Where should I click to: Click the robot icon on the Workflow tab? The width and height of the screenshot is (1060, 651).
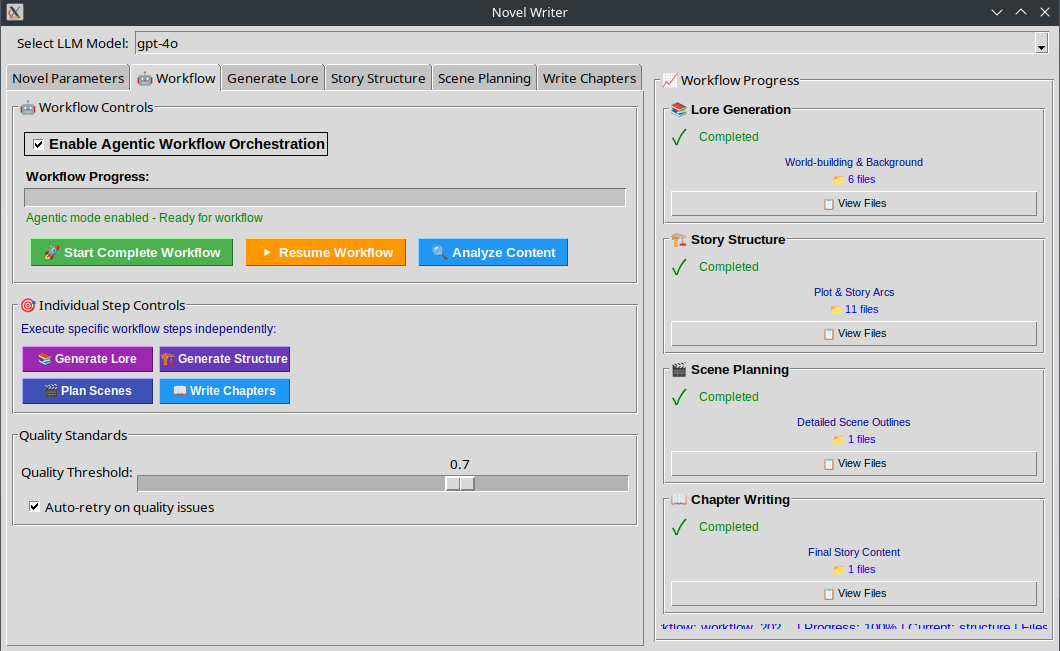pyautogui.click(x=145, y=78)
